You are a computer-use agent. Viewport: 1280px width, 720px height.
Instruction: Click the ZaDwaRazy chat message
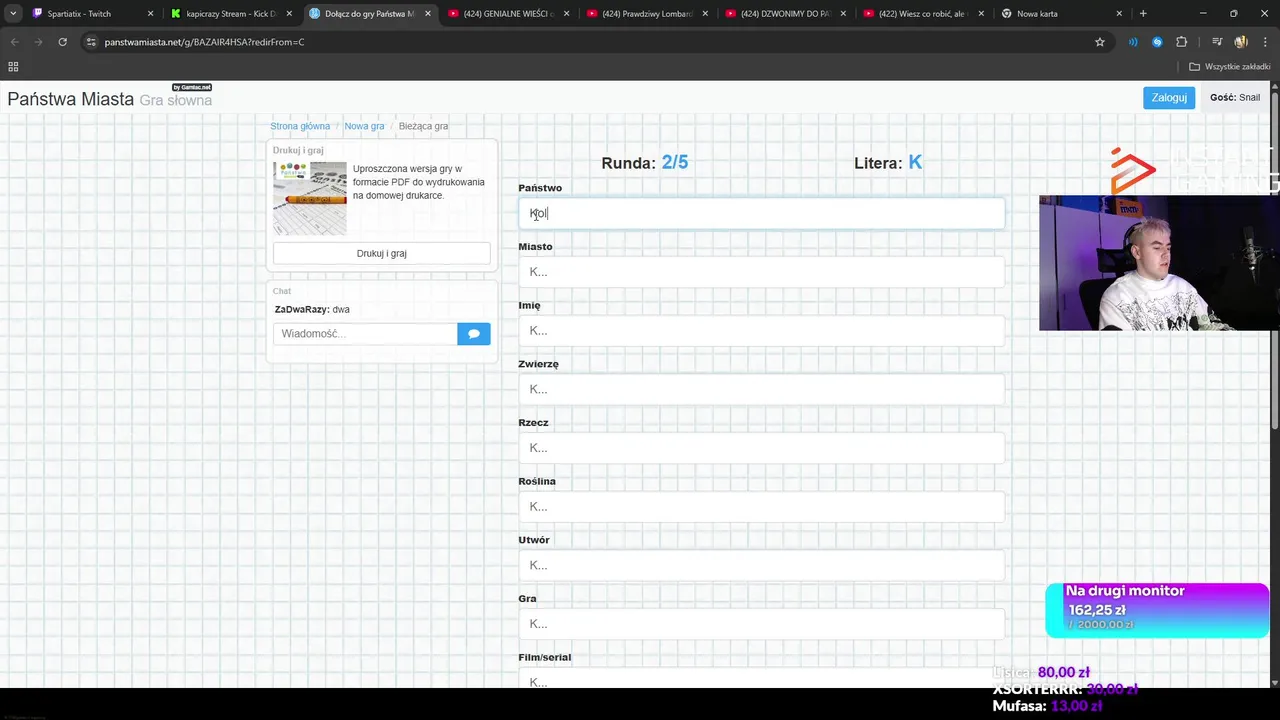(312, 310)
